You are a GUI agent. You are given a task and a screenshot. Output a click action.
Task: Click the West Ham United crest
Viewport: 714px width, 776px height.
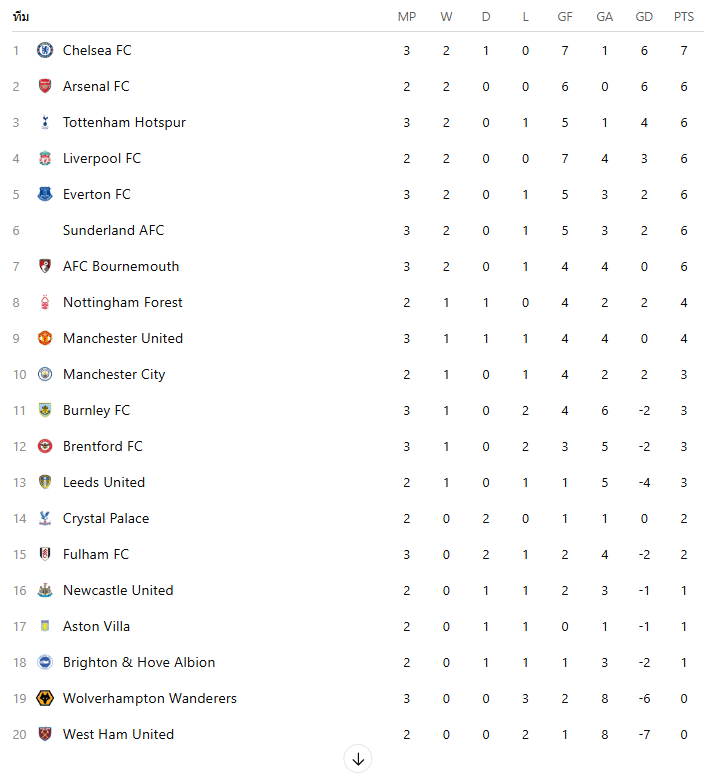45,734
